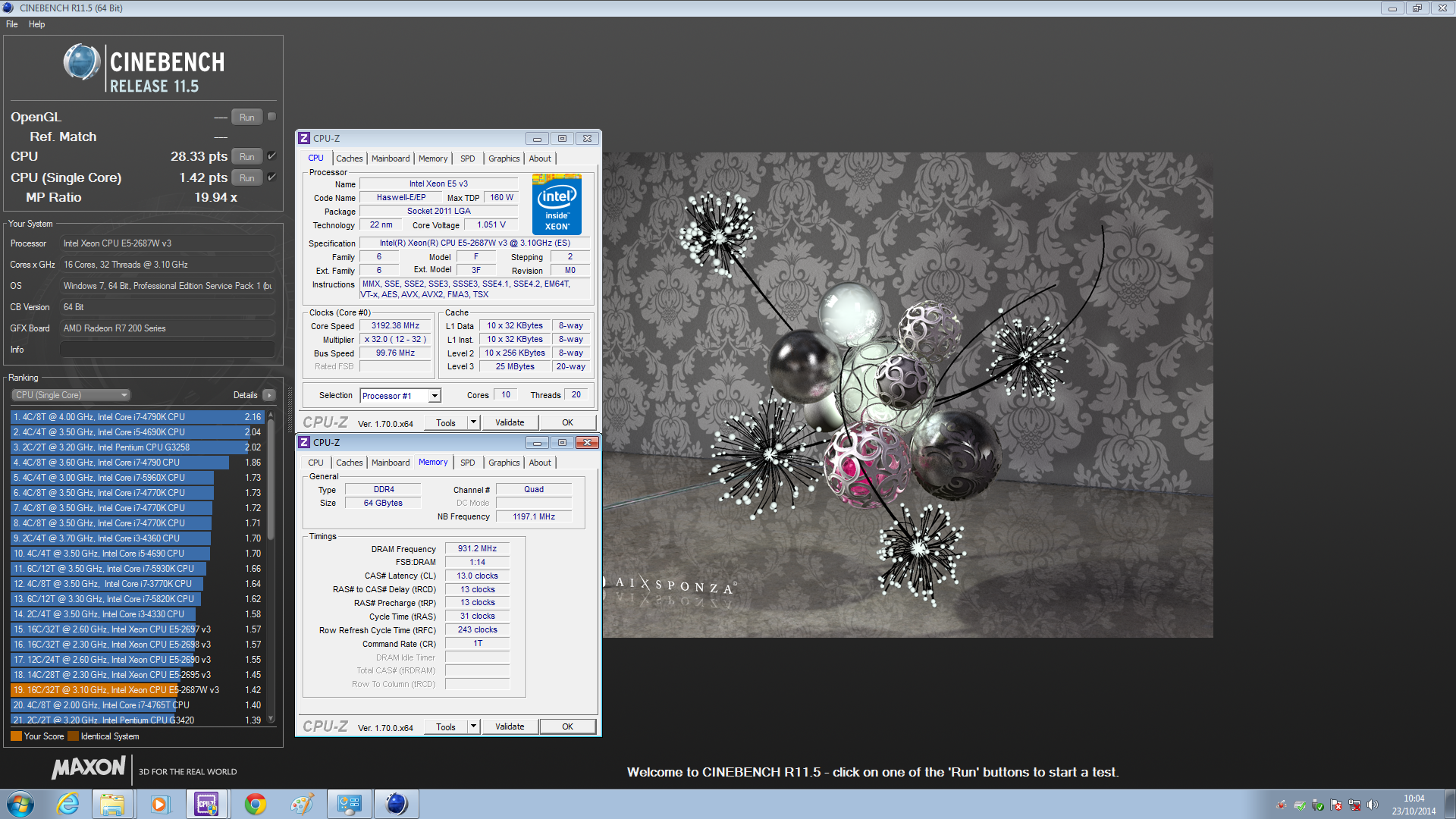Screen dimensions: 1456x819
Task: Click CPU-Z icon in upper window title bar
Action: coord(304,138)
